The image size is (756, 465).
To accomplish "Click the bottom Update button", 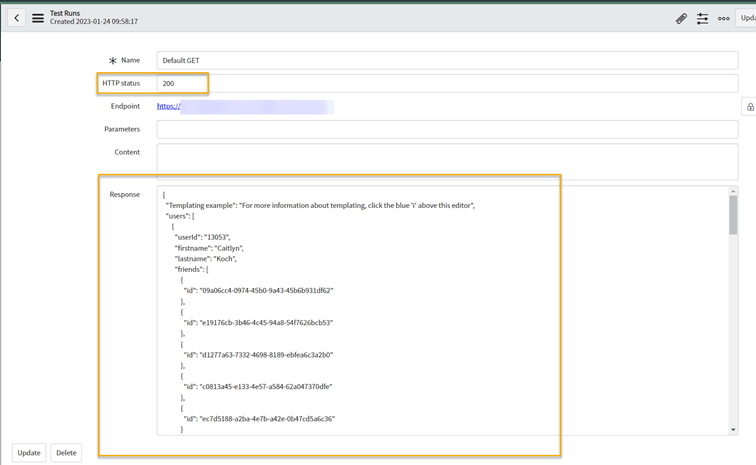I will [29, 453].
